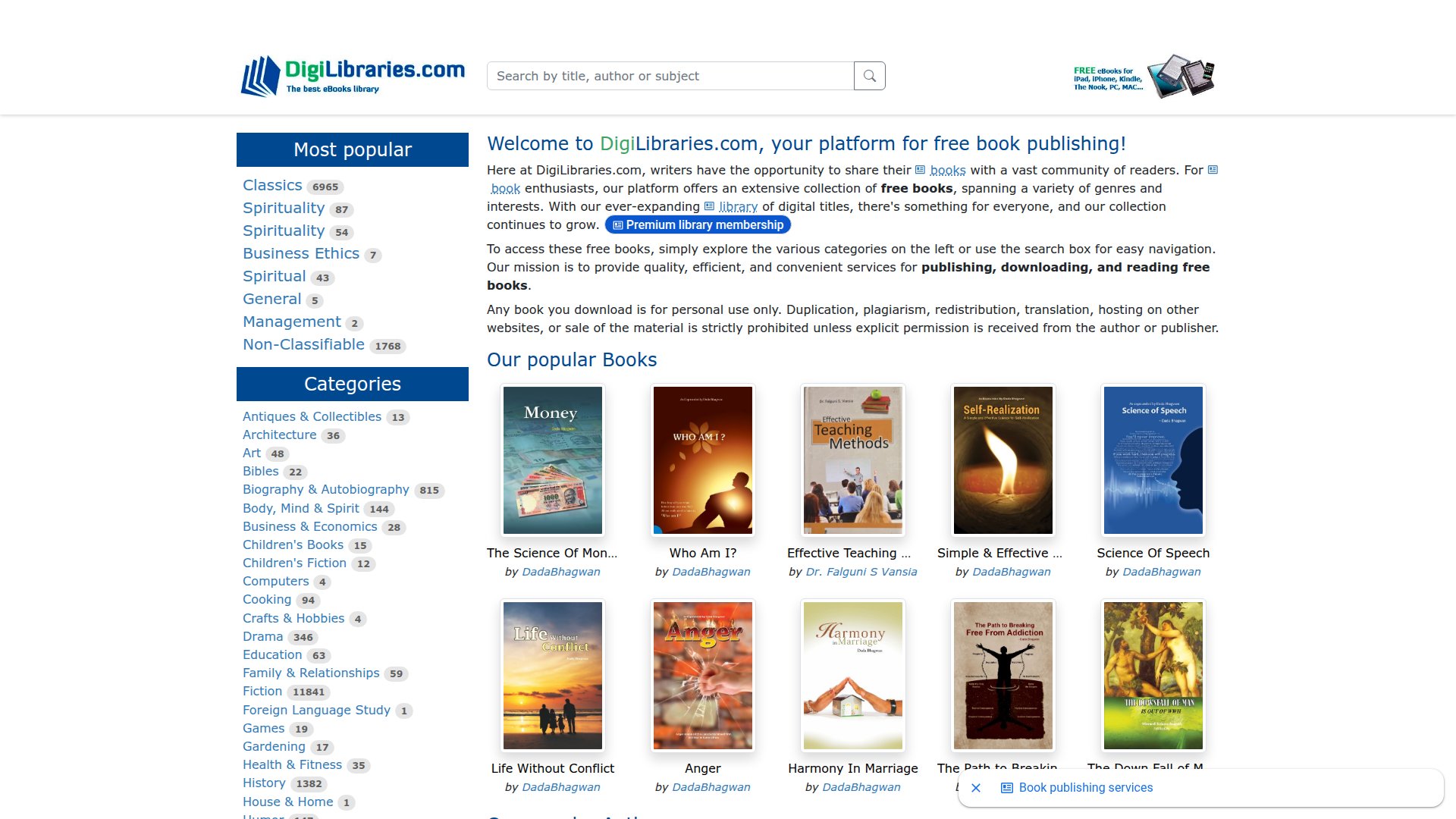Open Spirituality category with 87 books
The image size is (1456, 819).
(x=284, y=208)
